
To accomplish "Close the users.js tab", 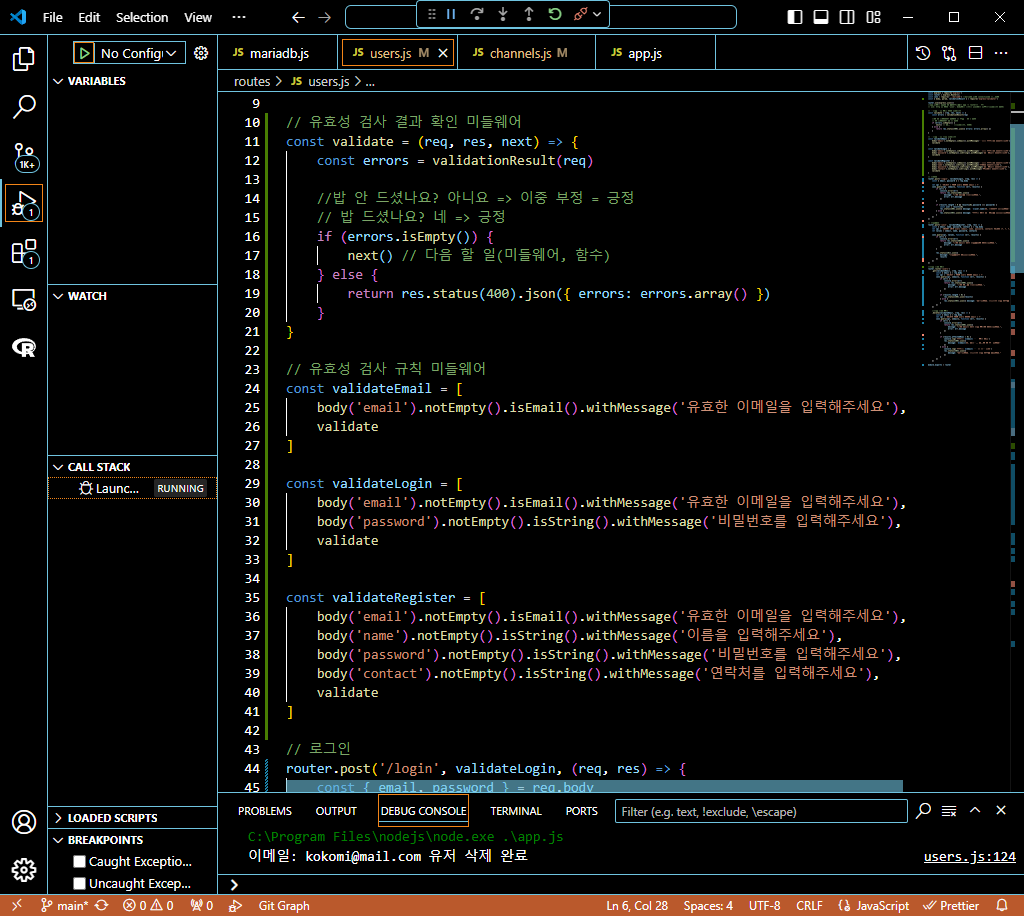I will point(443,53).
